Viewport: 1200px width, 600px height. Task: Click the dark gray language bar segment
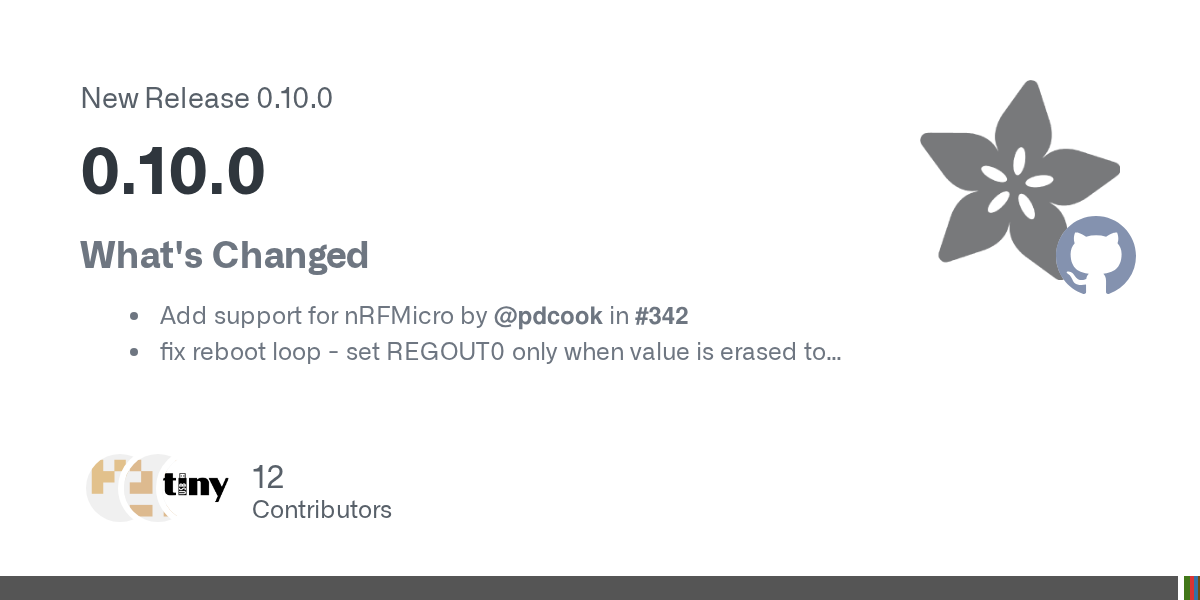pos(588,588)
